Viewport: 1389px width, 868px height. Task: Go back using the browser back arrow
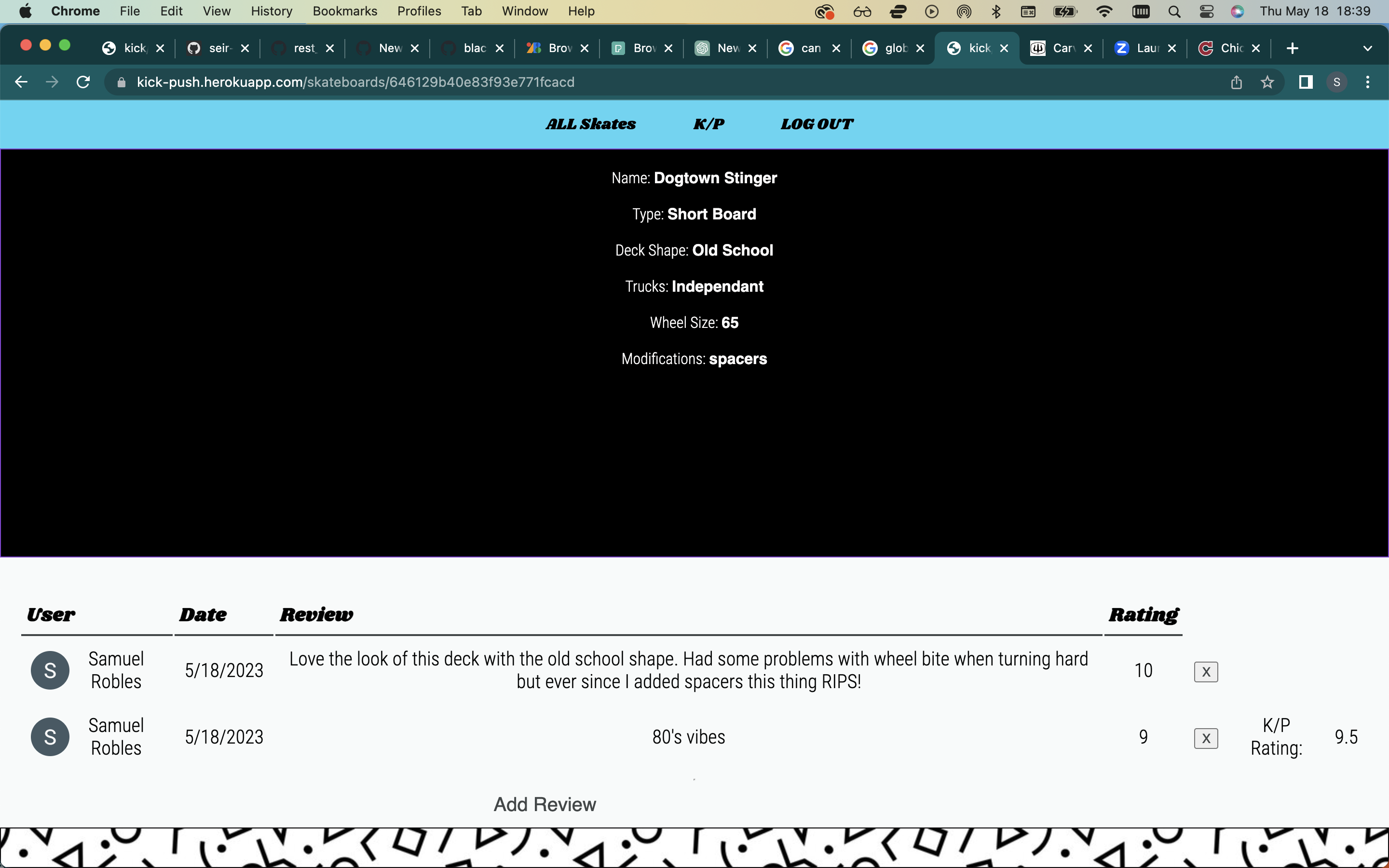[21, 81]
